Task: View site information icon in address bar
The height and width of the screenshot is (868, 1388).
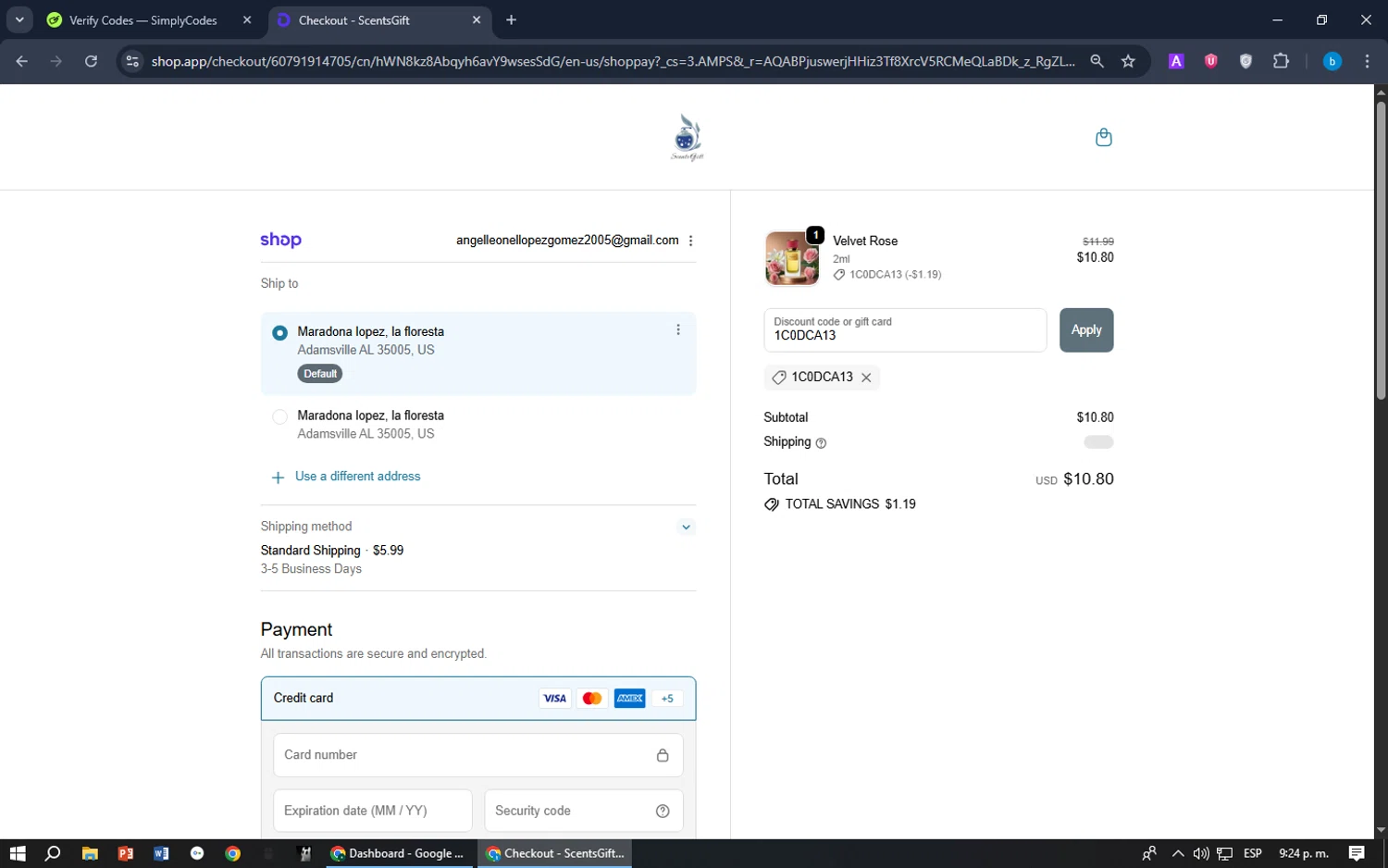Action: click(132, 61)
